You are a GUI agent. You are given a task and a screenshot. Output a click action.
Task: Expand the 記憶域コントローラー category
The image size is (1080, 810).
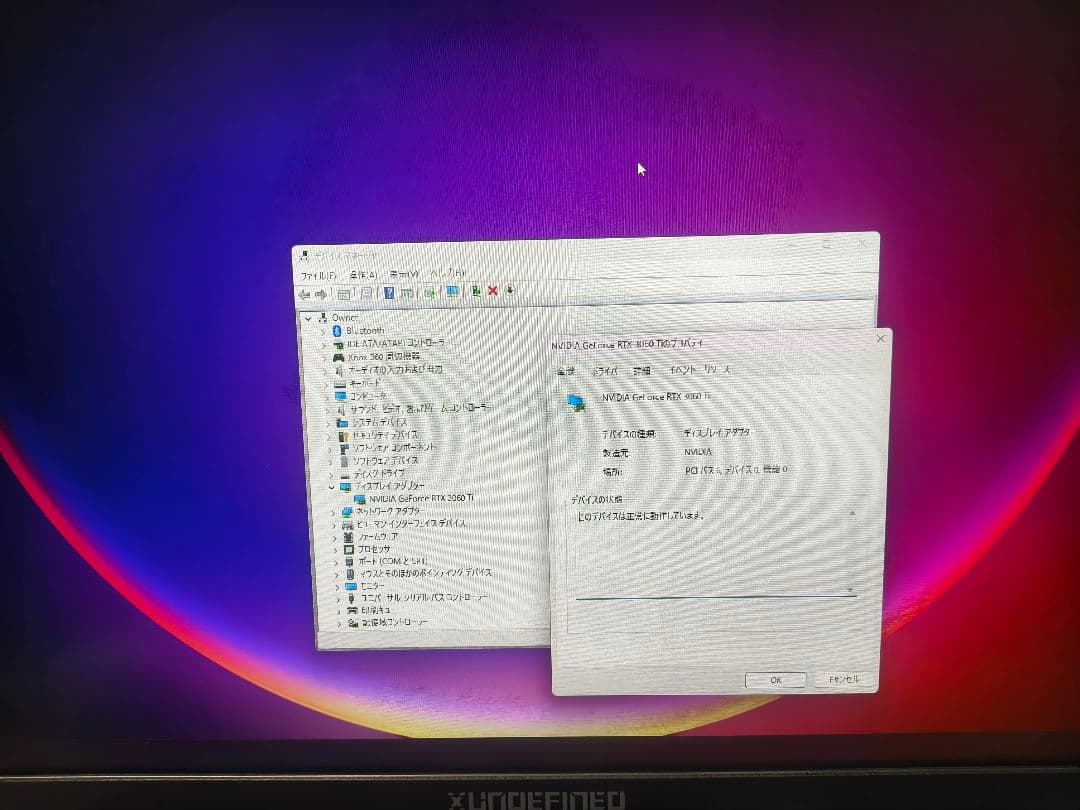(339, 623)
